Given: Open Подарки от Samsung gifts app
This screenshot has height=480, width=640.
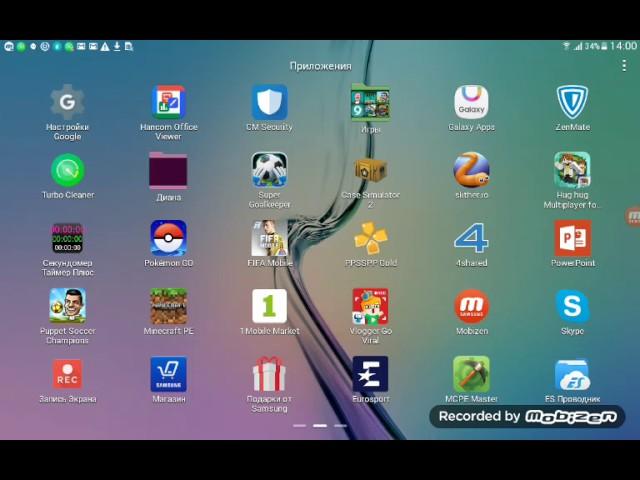Looking at the screenshot, I should [x=269, y=373].
